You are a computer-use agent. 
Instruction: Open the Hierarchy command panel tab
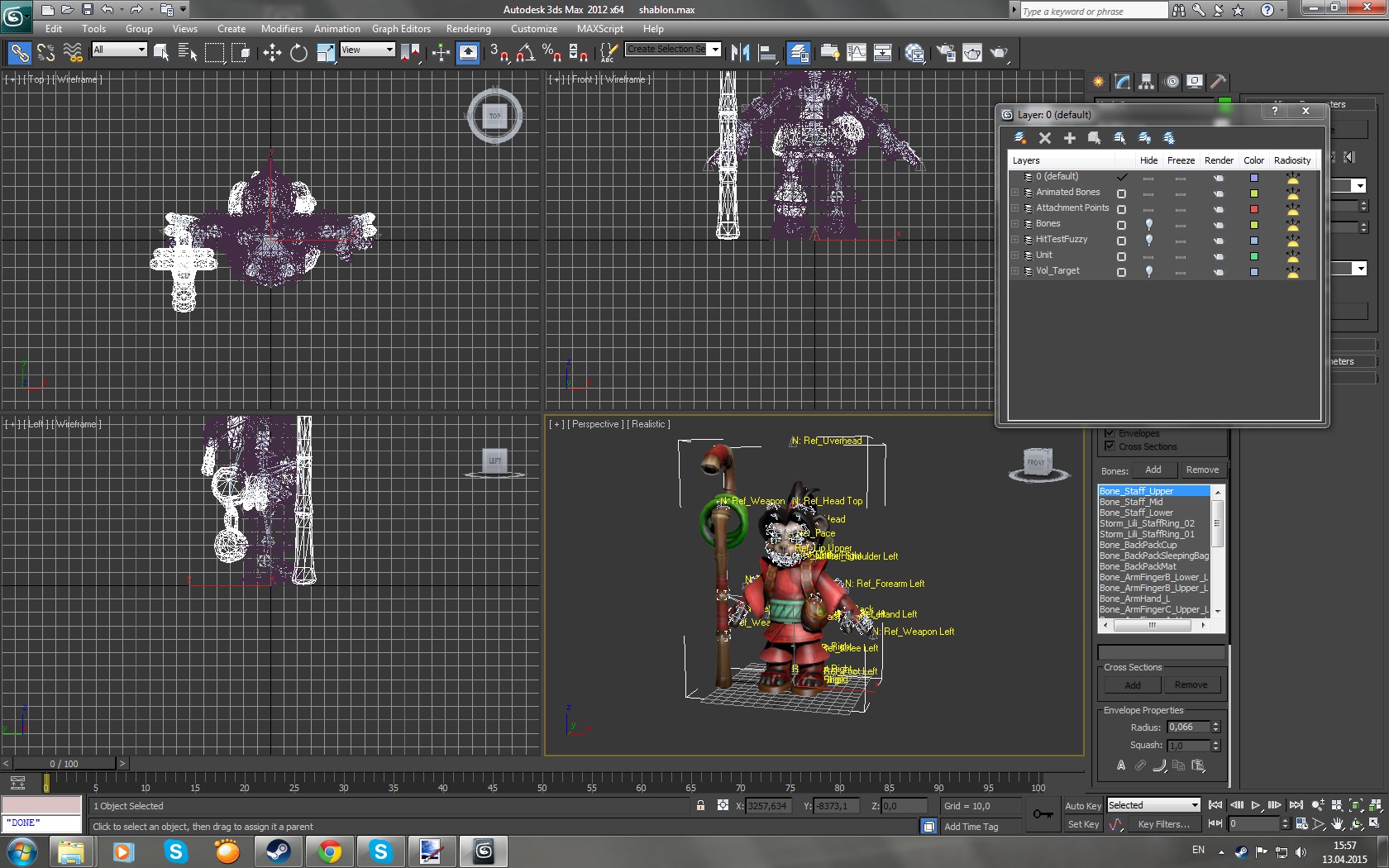[x=1146, y=82]
